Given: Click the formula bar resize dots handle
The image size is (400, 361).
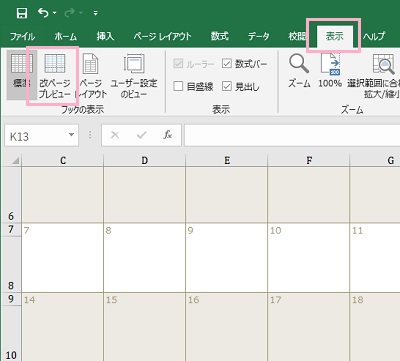Looking at the screenshot, I should click(90, 135).
